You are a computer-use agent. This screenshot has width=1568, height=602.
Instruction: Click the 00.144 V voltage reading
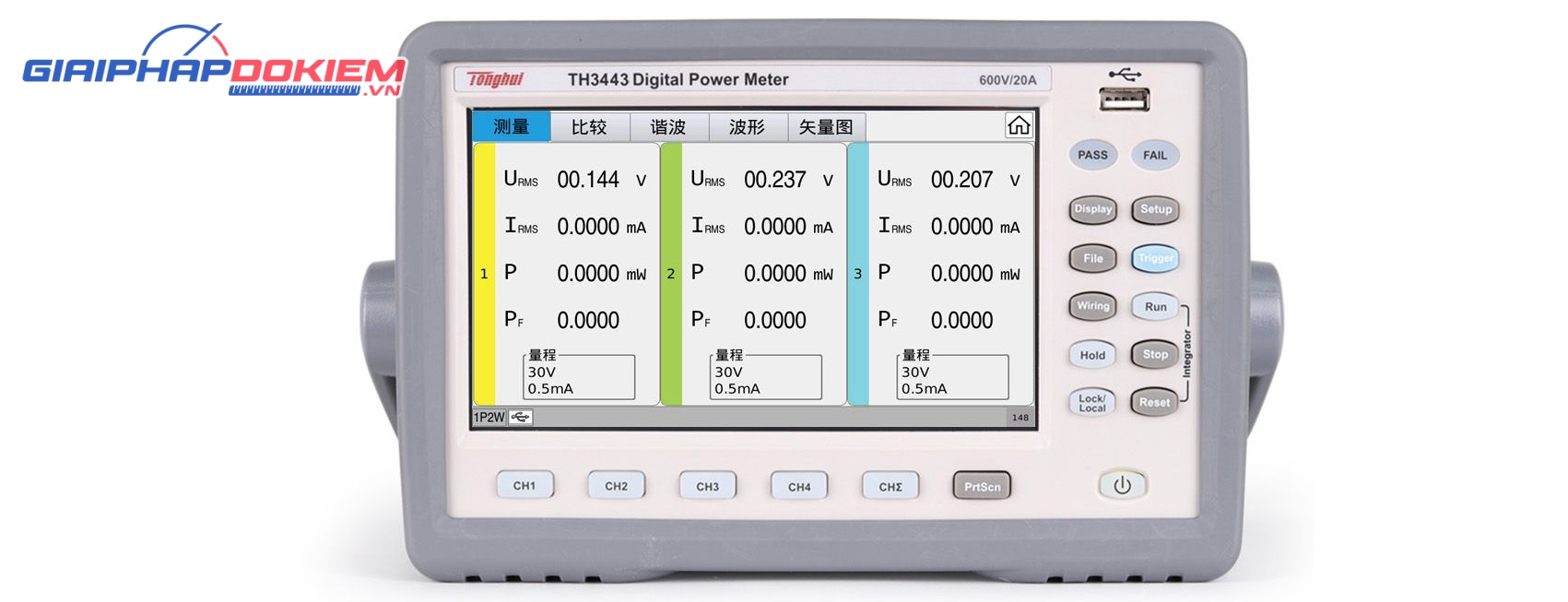602,180
